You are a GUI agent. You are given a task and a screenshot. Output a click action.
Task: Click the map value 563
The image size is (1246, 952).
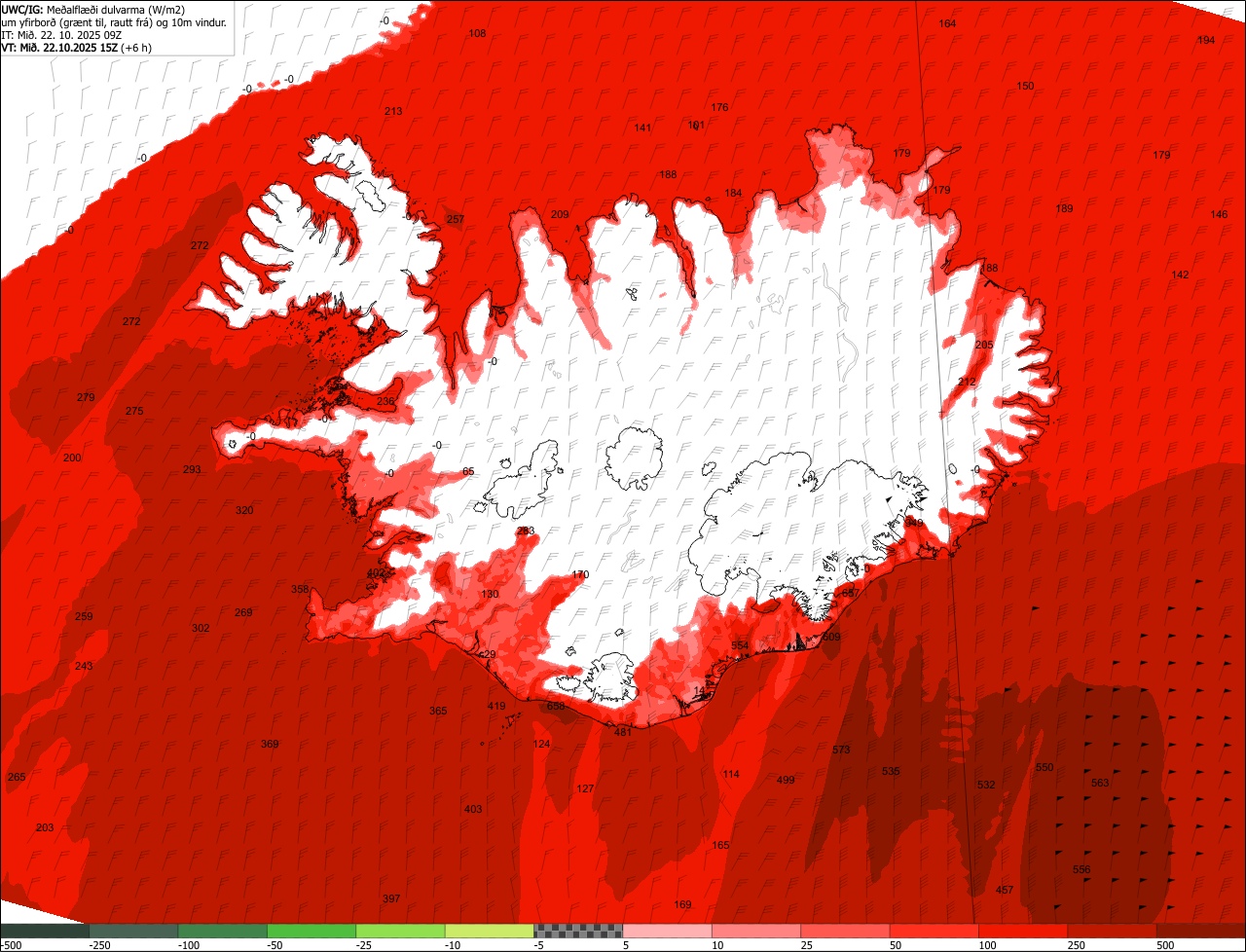(1100, 783)
